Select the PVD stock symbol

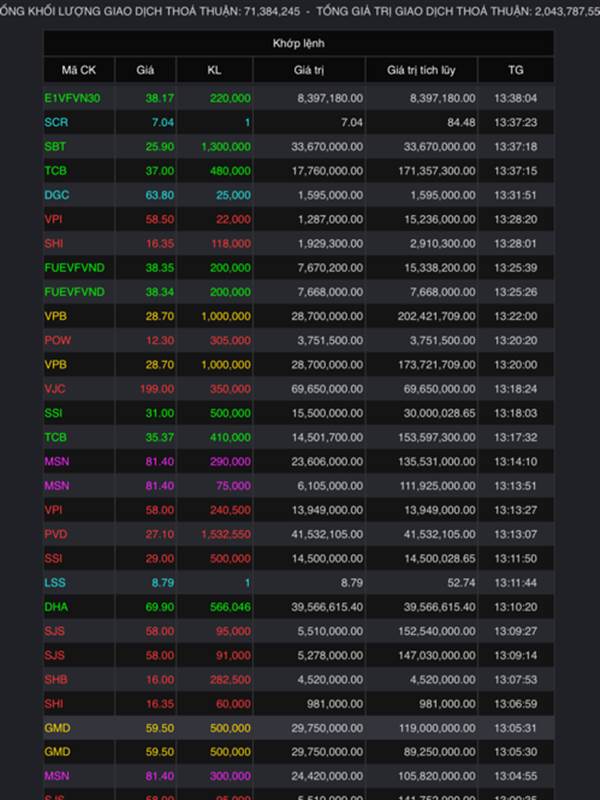click(x=56, y=534)
